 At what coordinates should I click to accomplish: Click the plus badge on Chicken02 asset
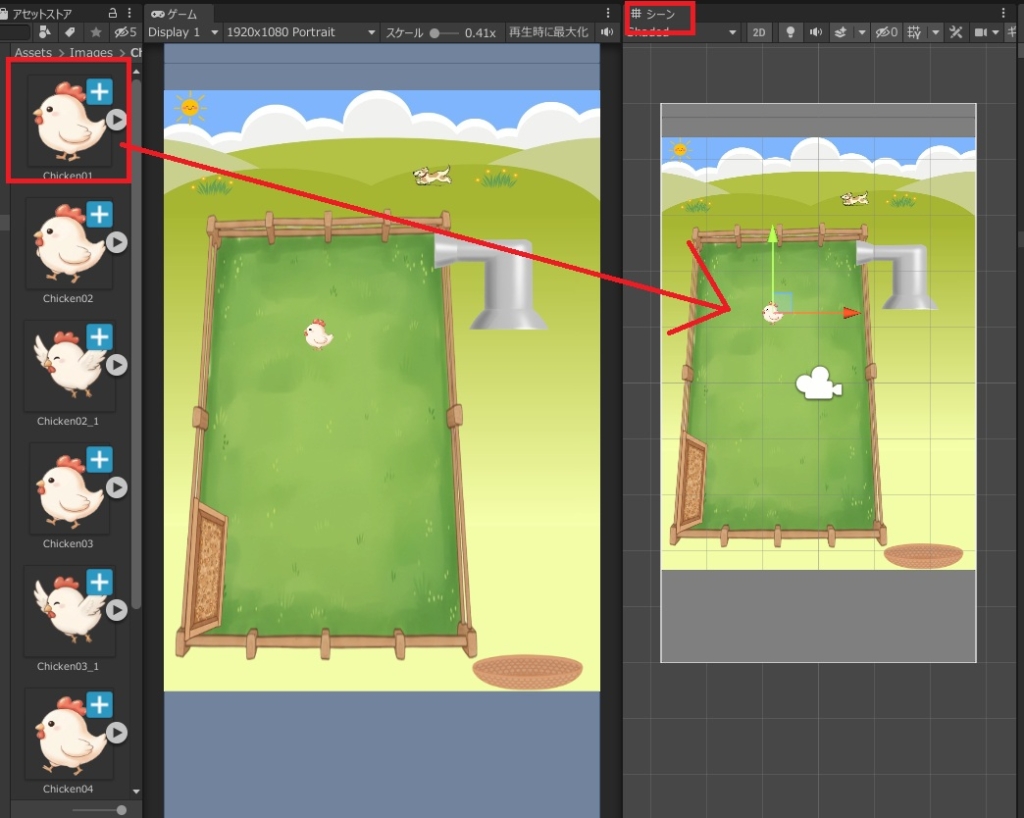coord(99,214)
